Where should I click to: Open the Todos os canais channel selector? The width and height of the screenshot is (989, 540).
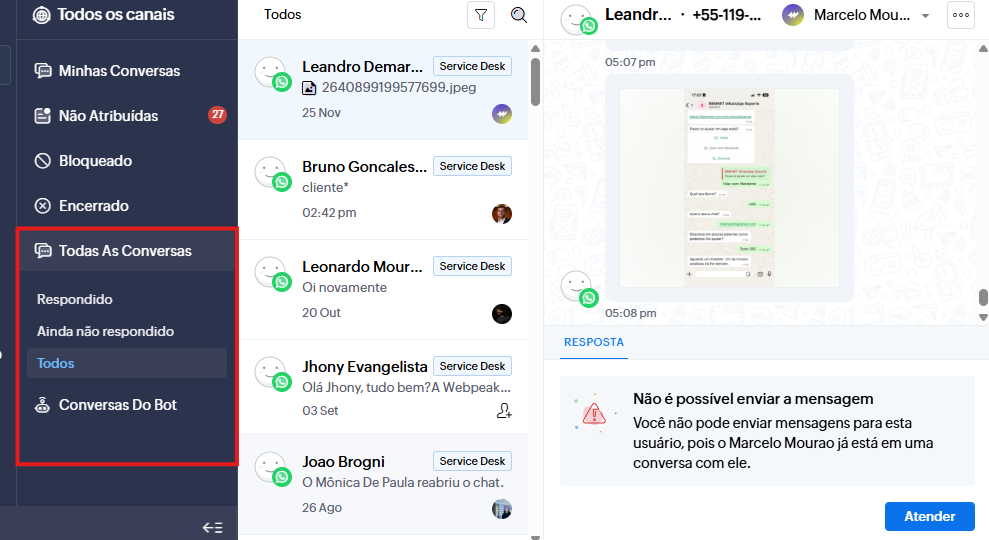[x=115, y=15]
